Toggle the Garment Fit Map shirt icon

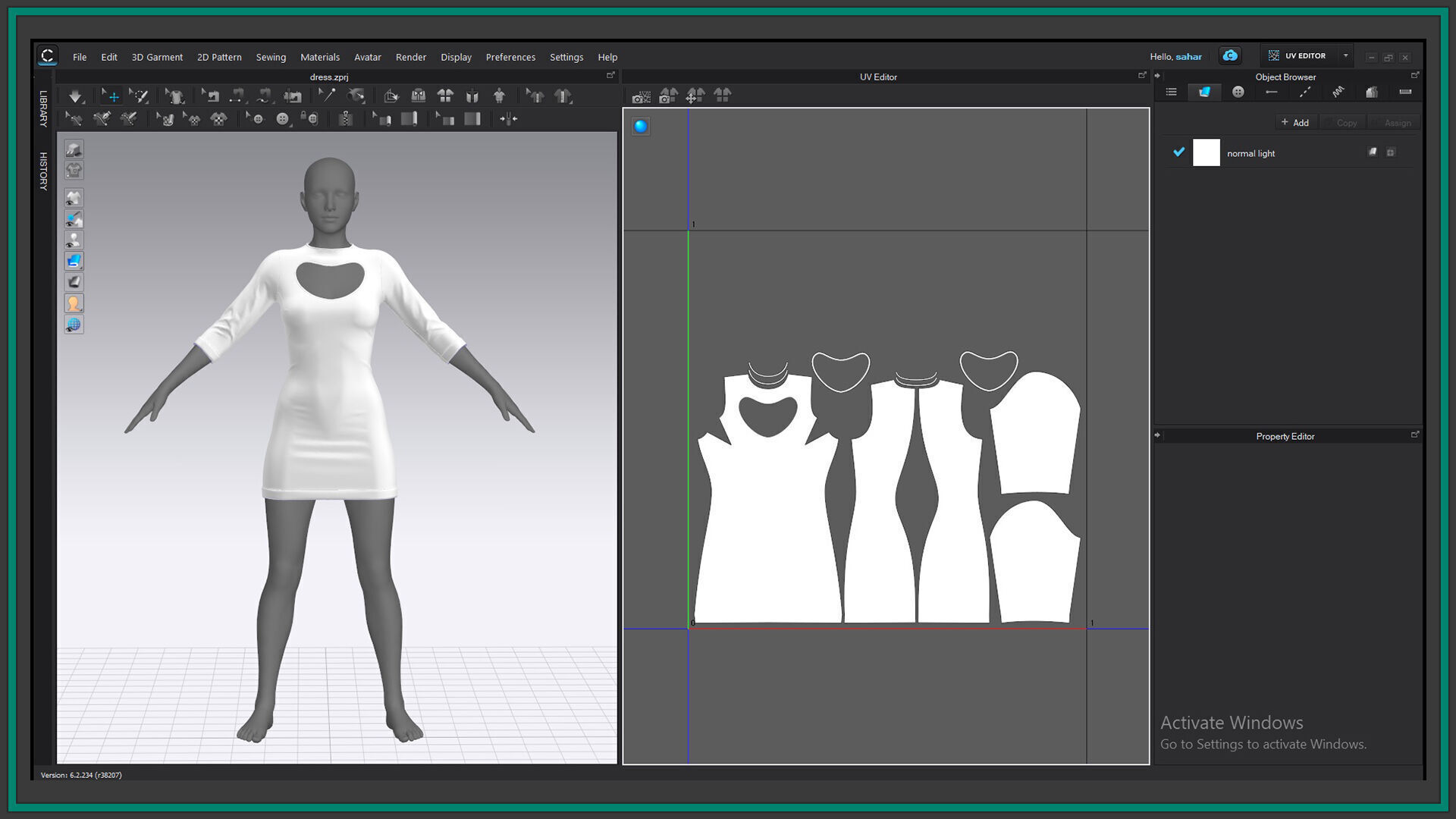(x=74, y=171)
